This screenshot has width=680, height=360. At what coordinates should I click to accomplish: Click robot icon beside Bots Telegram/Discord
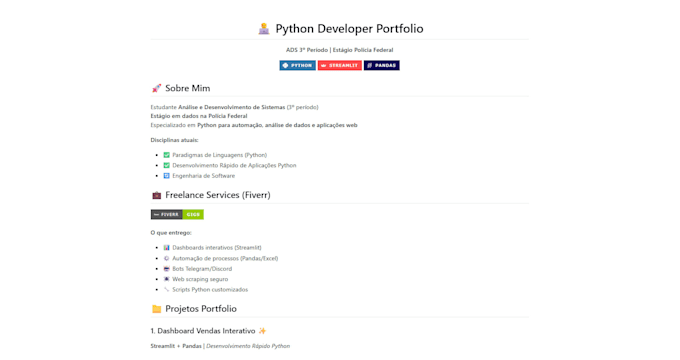coord(167,268)
